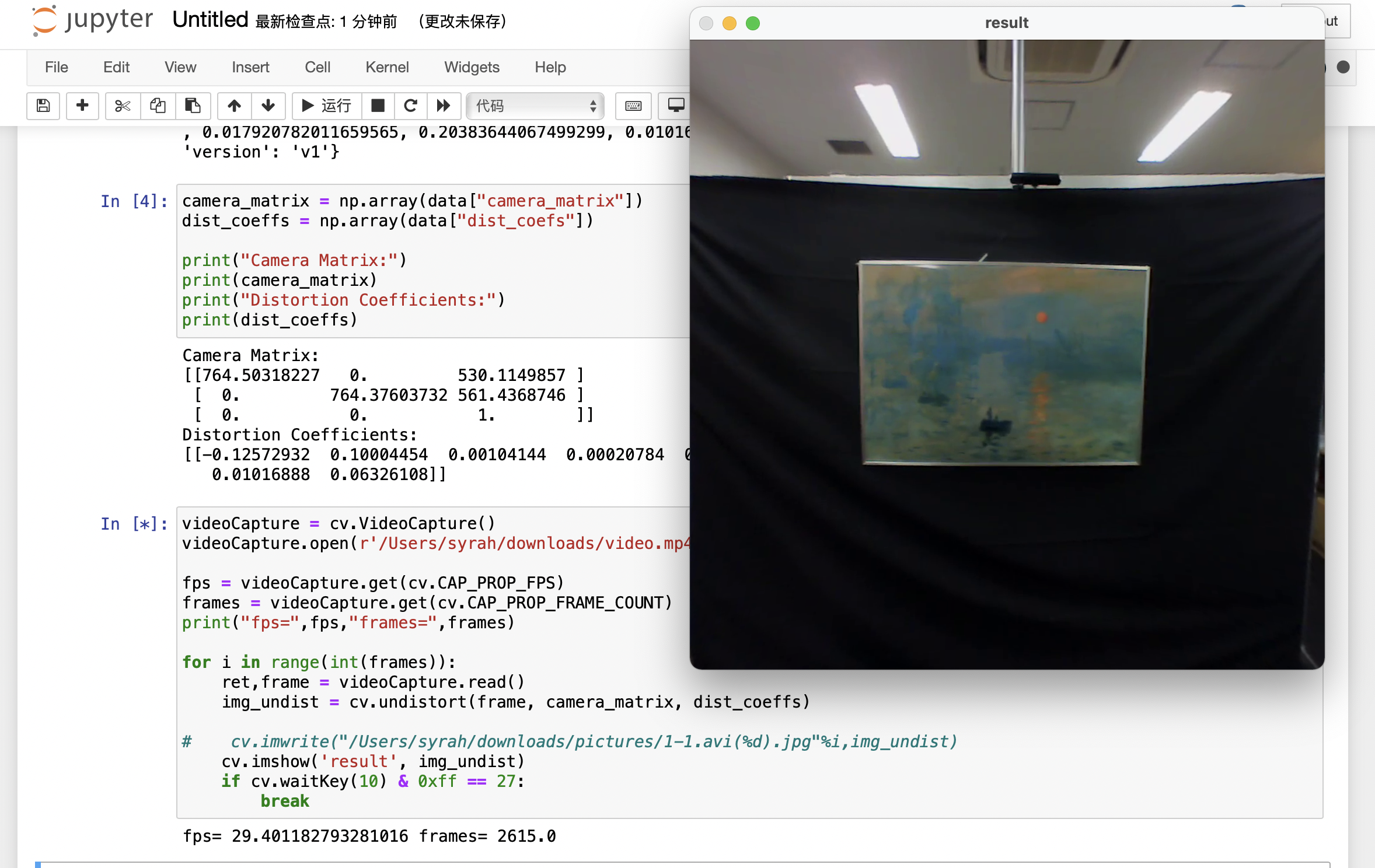Minimize the result window with yellow button
Image resolution: width=1375 pixels, height=868 pixels.
click(x=730, y=23)
